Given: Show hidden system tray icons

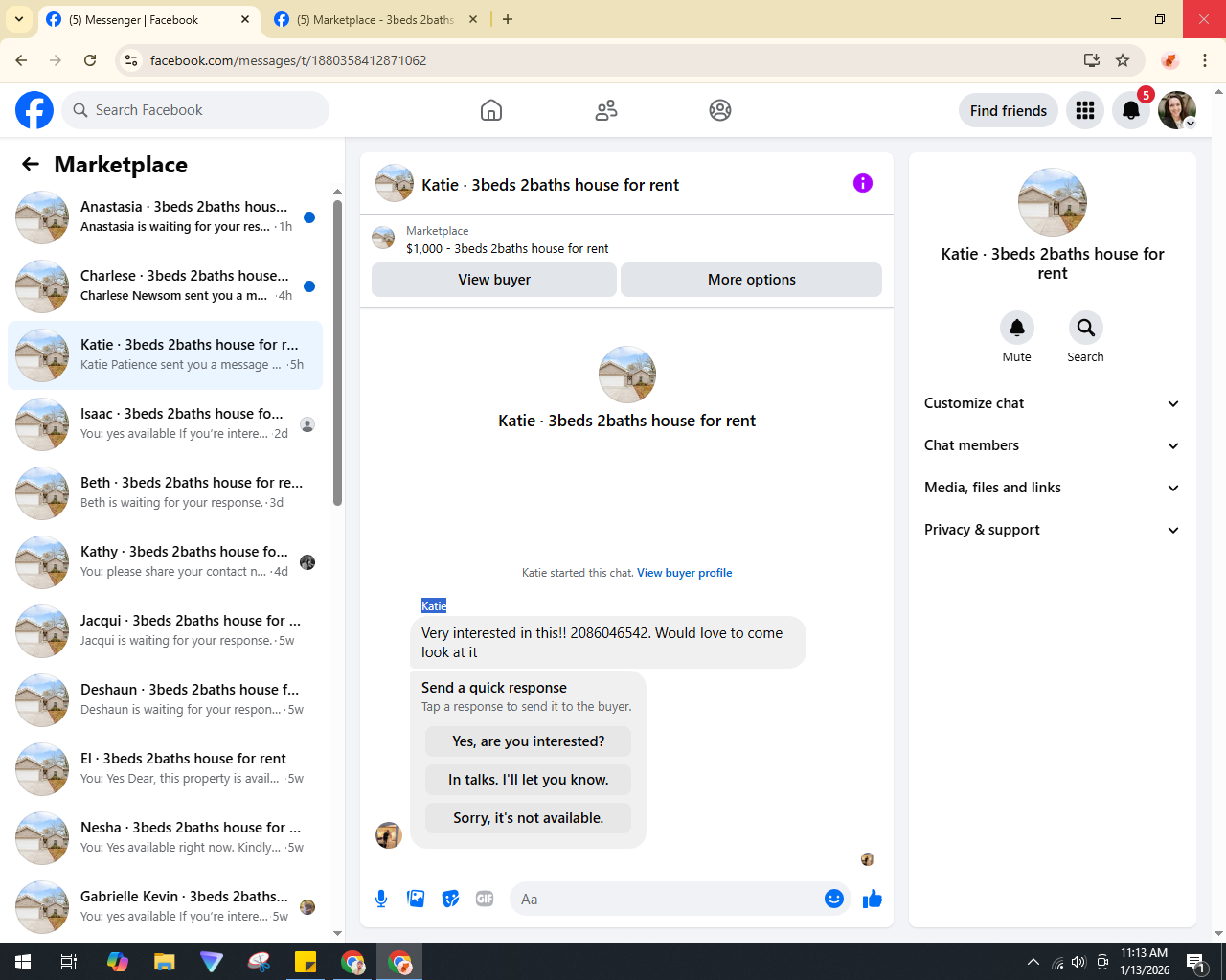Looking at the screenshot, I should tap(1033, 962).
